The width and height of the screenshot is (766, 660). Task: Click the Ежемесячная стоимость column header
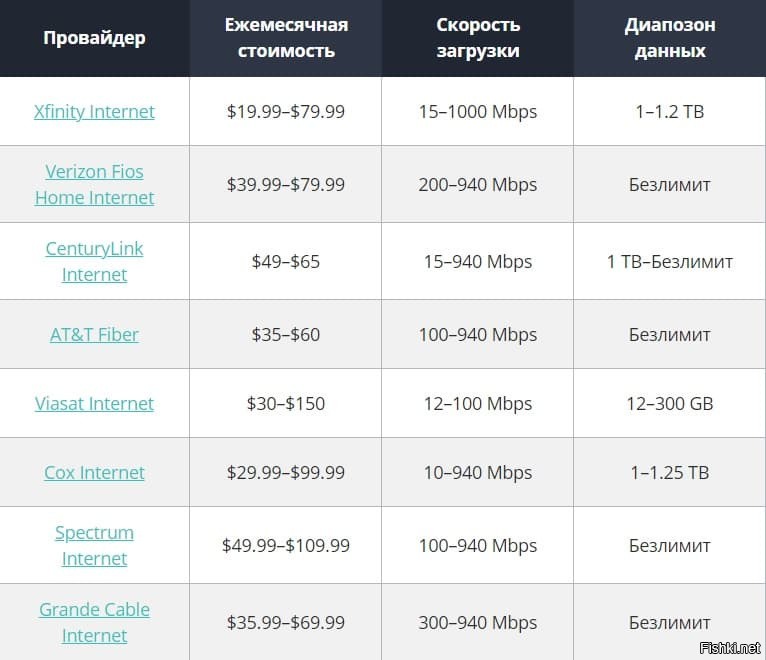point(286,38)
